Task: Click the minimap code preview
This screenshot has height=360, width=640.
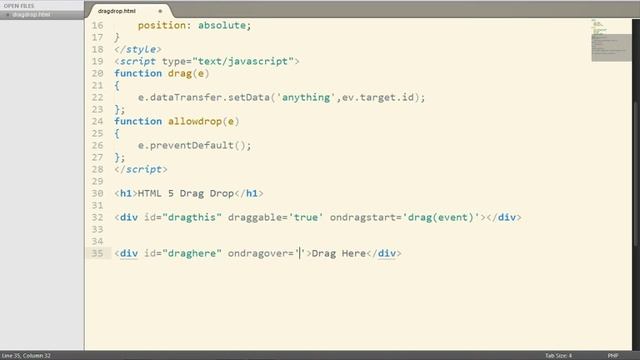Action: point(611,41)
